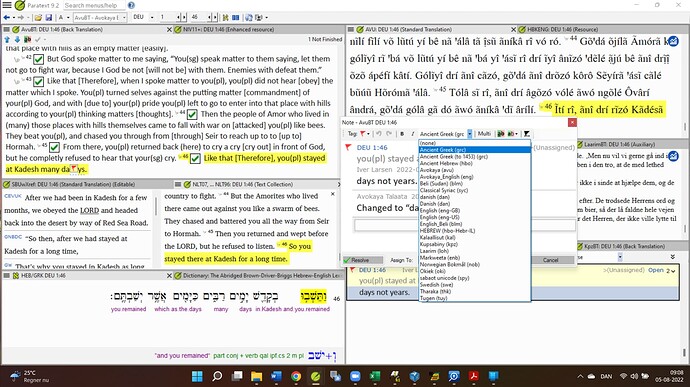Open the AvuBT window menu icon

[x=7, y=29]
